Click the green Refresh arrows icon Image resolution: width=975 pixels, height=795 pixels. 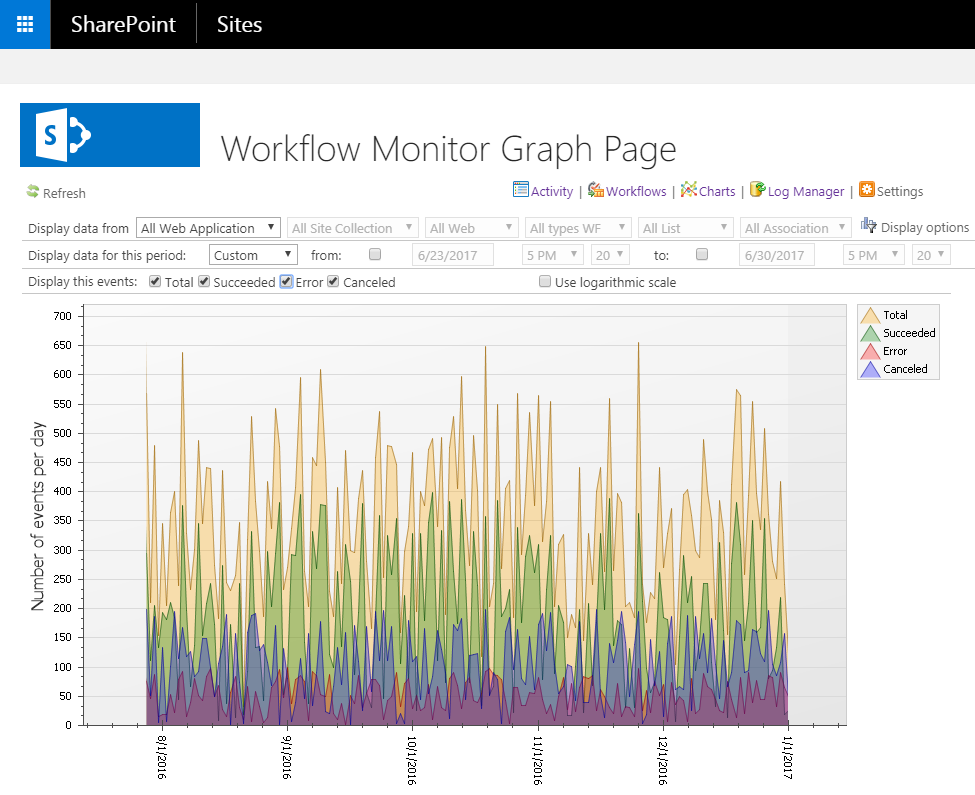coord(32,192)
